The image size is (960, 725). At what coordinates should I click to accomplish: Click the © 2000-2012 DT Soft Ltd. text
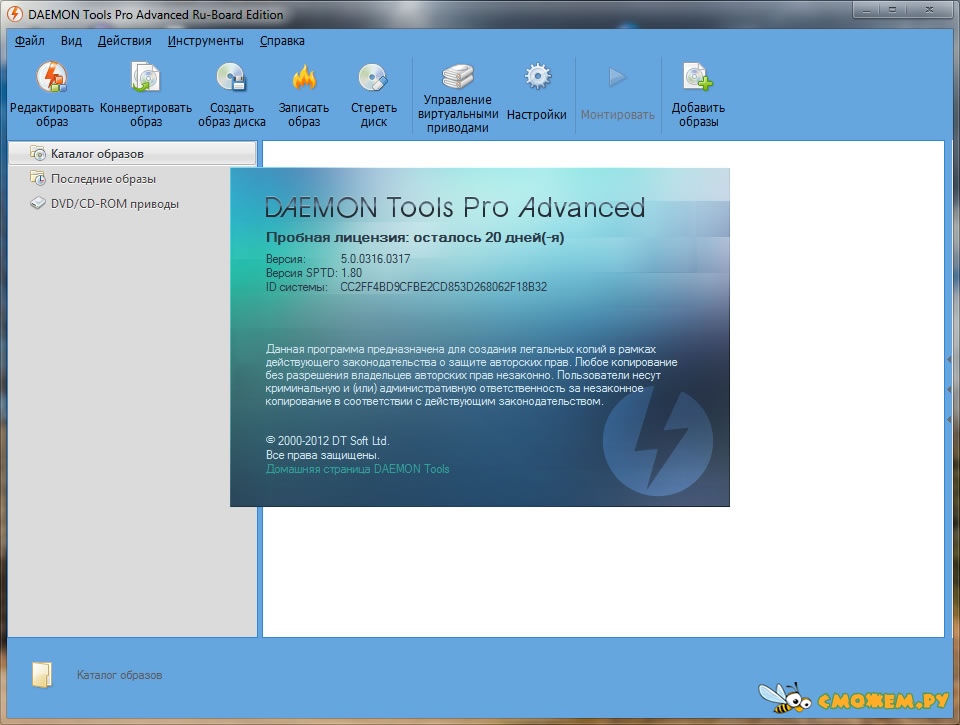328,441
